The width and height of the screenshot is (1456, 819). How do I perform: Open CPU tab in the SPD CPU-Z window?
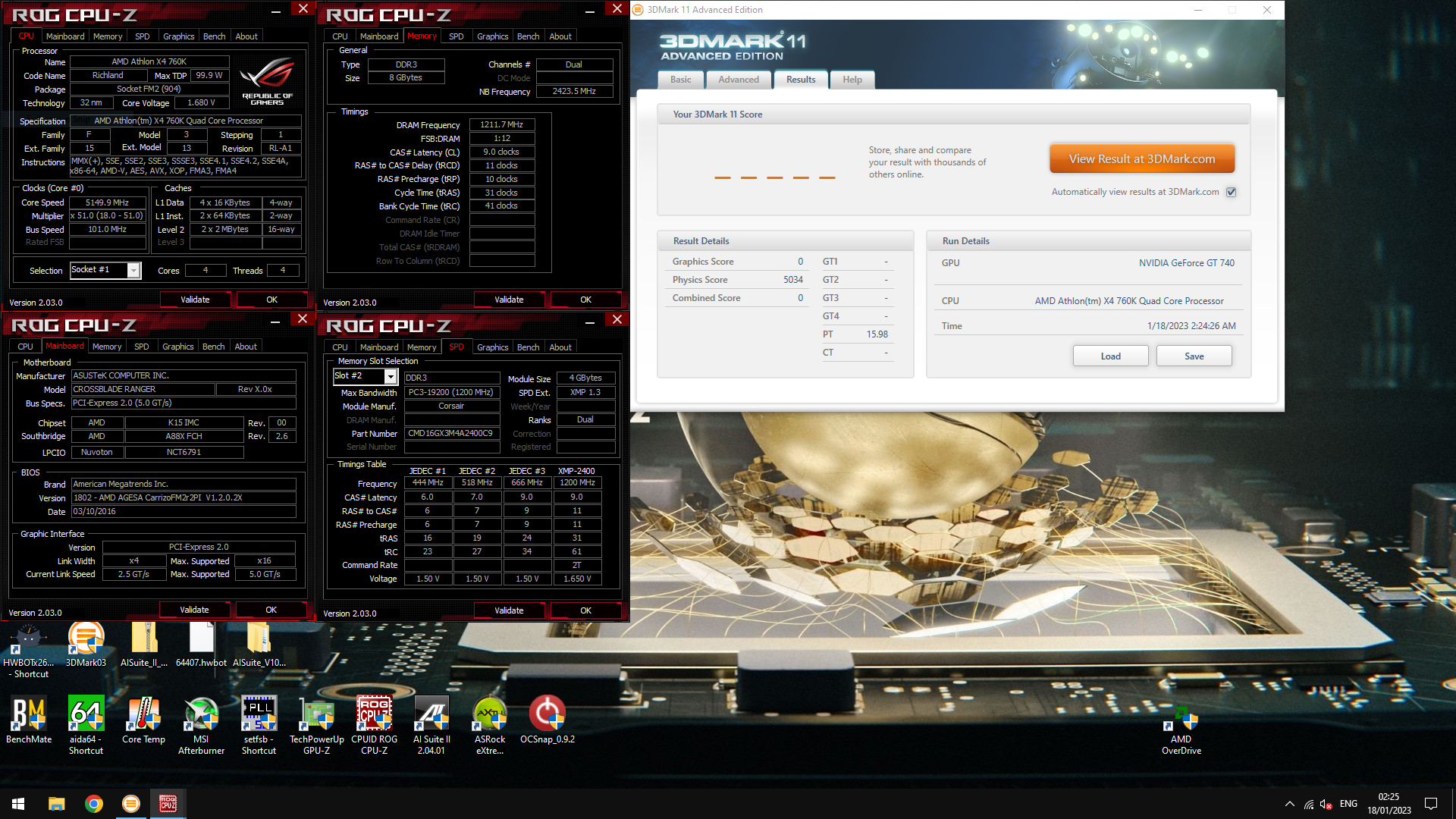pos(340,347)
